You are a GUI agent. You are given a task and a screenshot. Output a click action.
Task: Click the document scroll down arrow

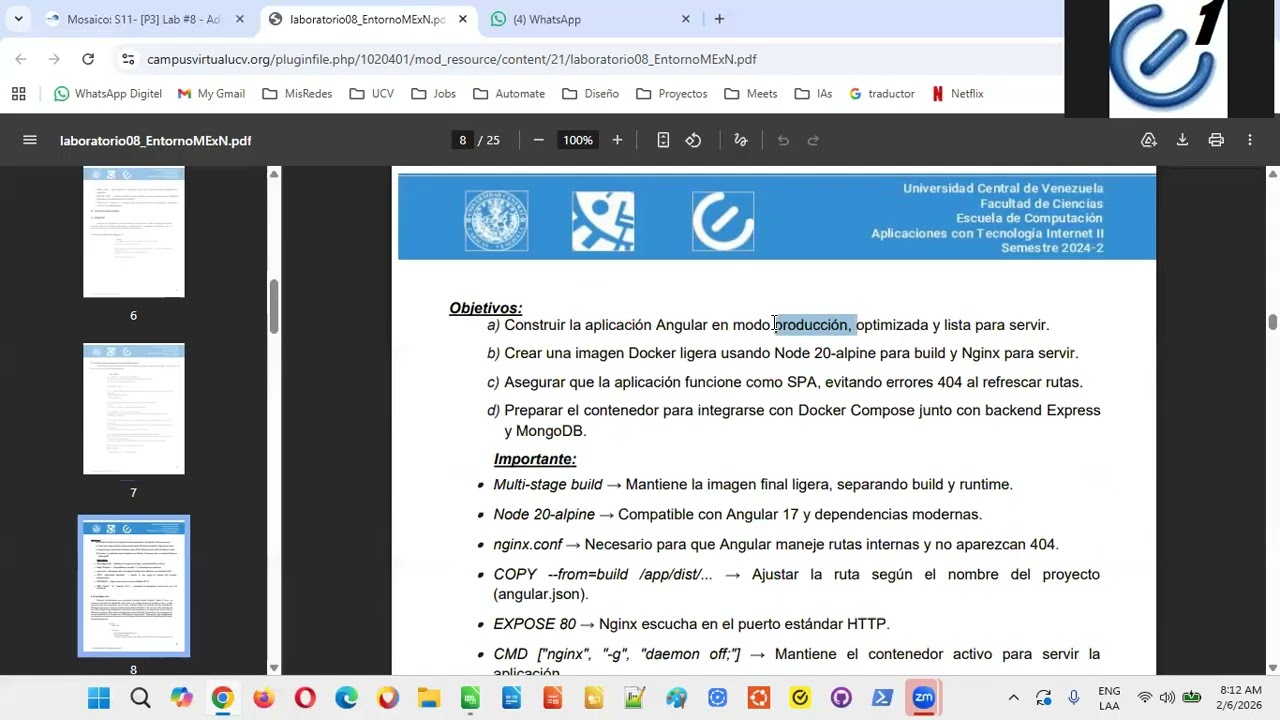1272,668
